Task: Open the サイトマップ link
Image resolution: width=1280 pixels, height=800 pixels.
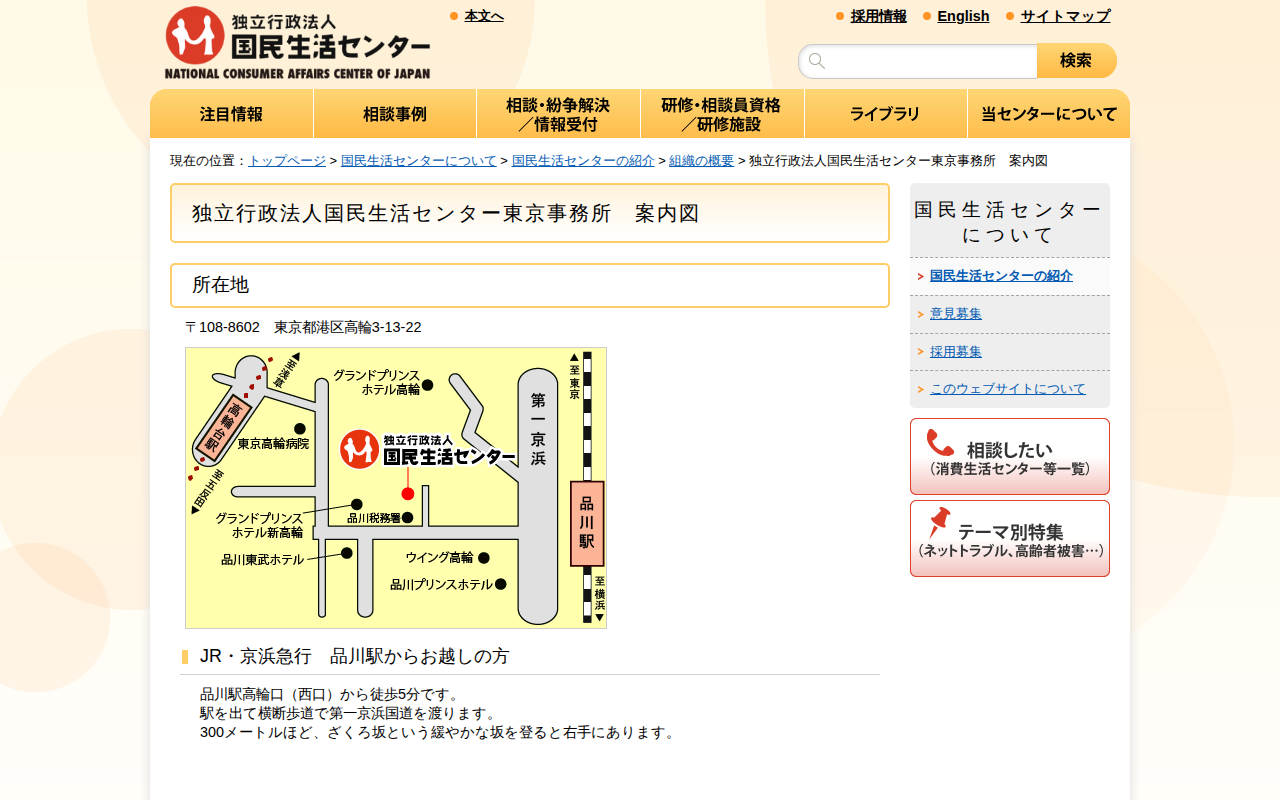Action: (1065, 16)
